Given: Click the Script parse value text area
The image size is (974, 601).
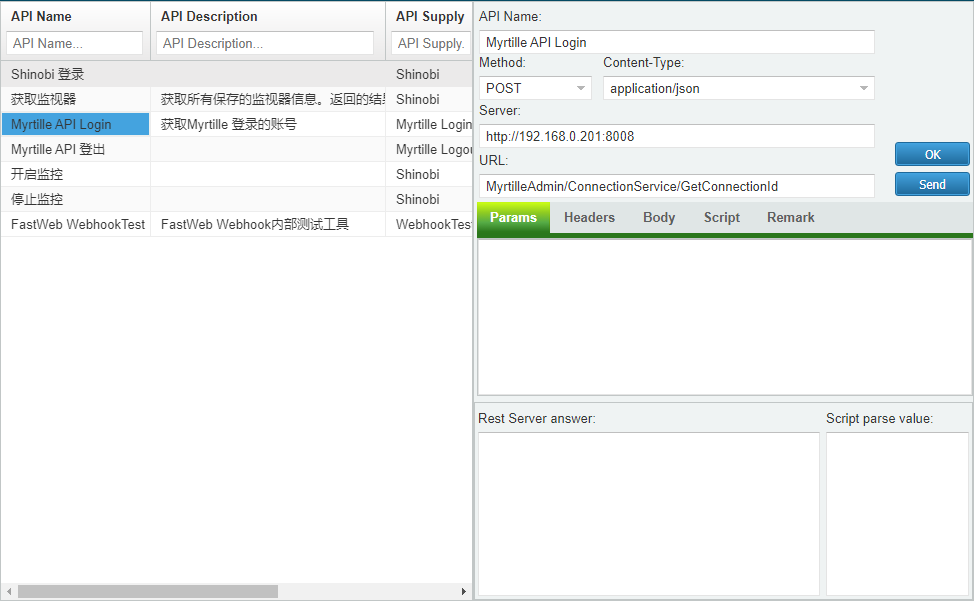Looking at the screenshot, I should click(x=898, y=514).
